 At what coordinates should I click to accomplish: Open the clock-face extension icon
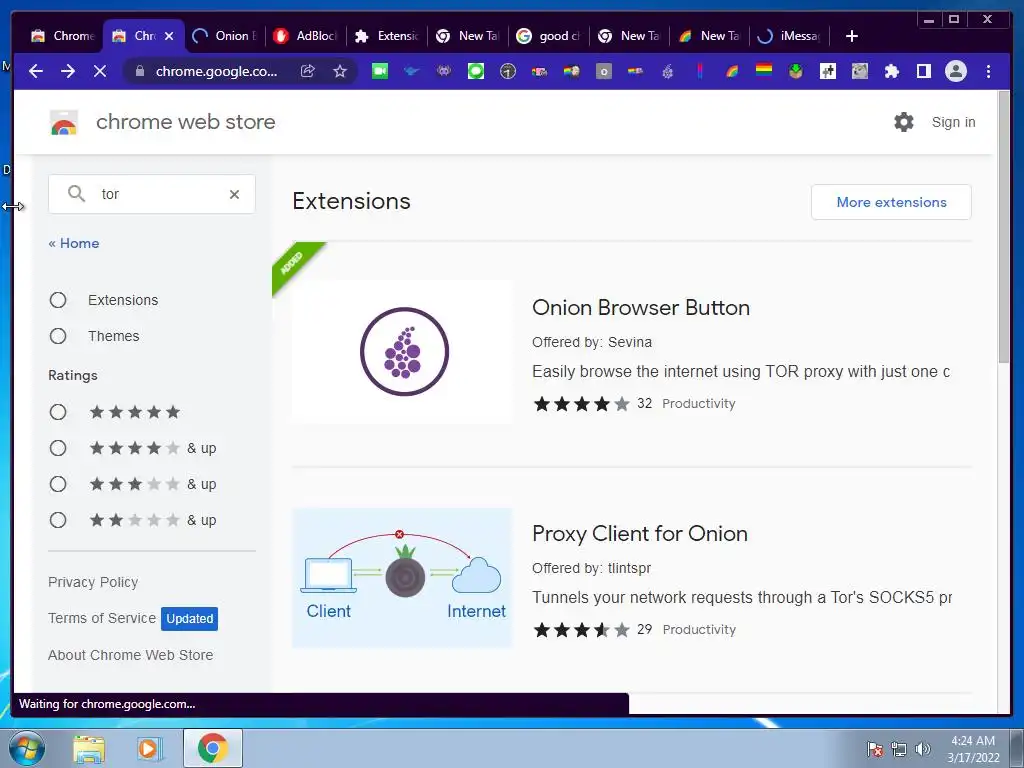tap(507, 71)
